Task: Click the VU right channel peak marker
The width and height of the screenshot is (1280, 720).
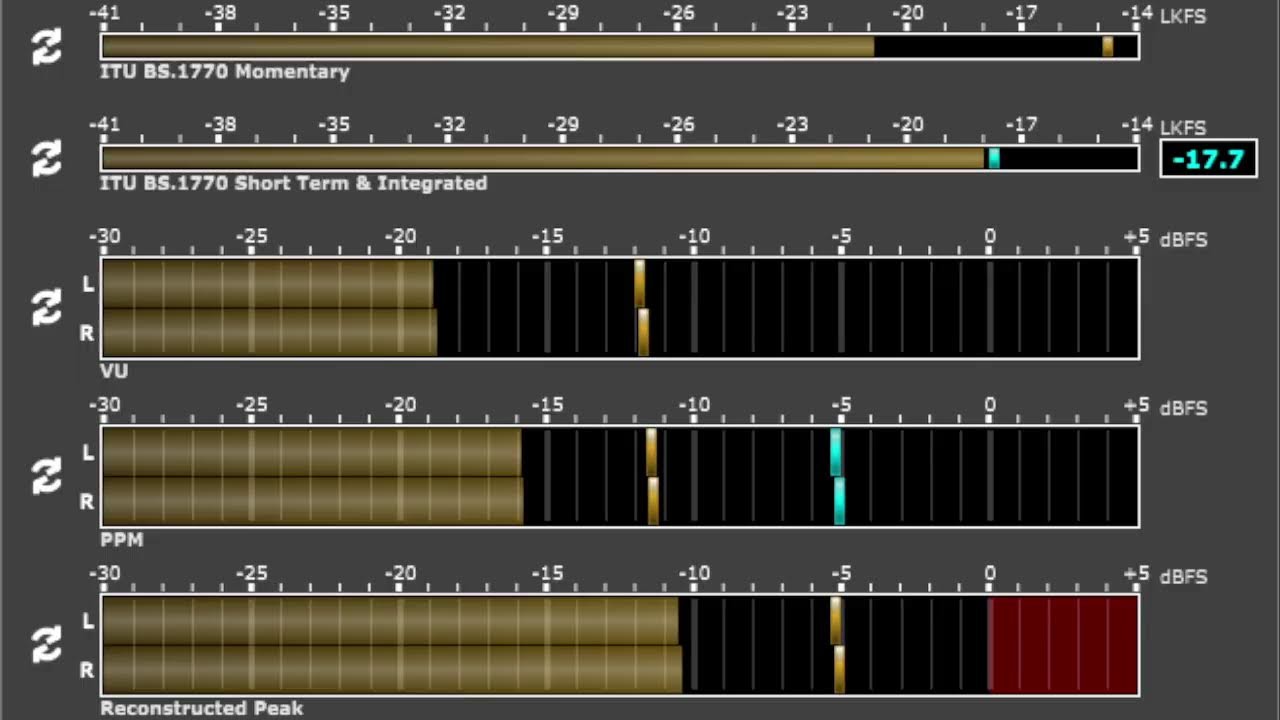Action: (x=643, y=332)
